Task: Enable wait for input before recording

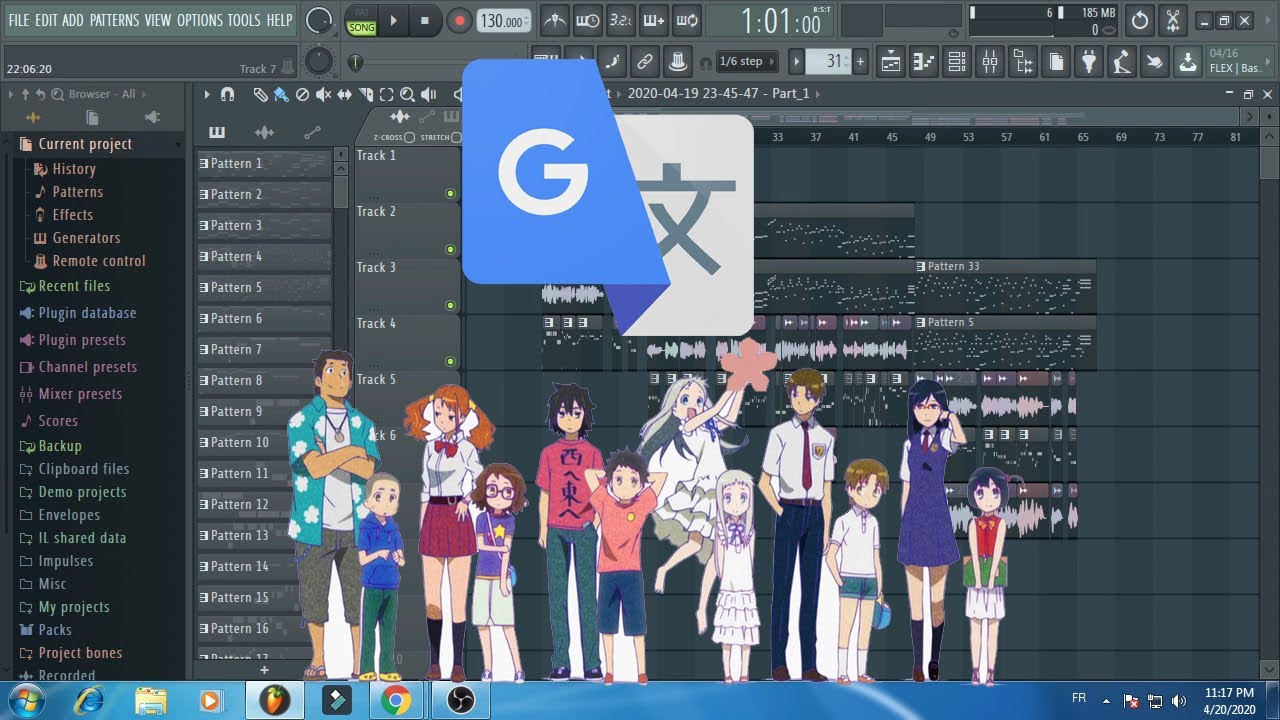Action: (x=588, y=20)
